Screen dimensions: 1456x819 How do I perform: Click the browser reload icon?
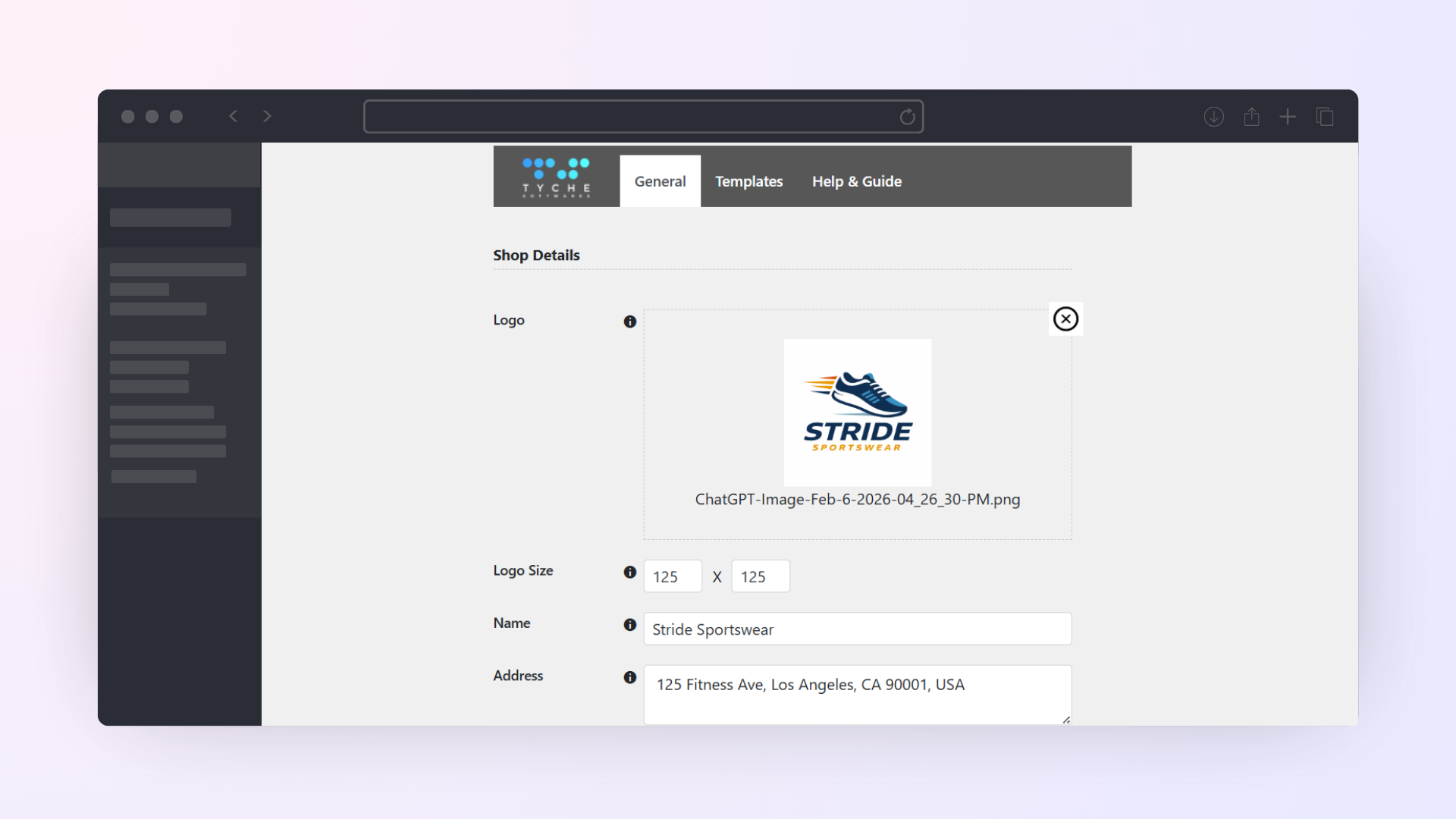907,117
